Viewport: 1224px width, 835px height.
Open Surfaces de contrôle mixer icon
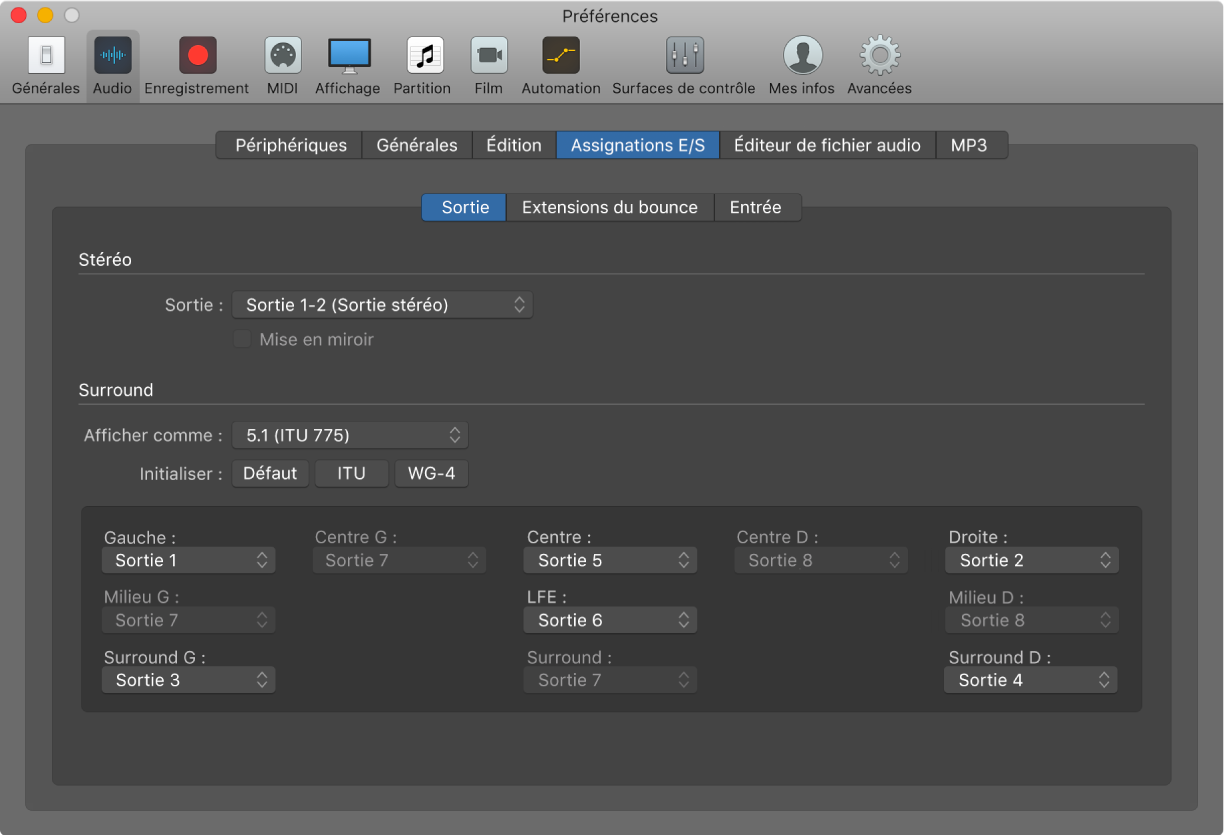click(684, 55)
